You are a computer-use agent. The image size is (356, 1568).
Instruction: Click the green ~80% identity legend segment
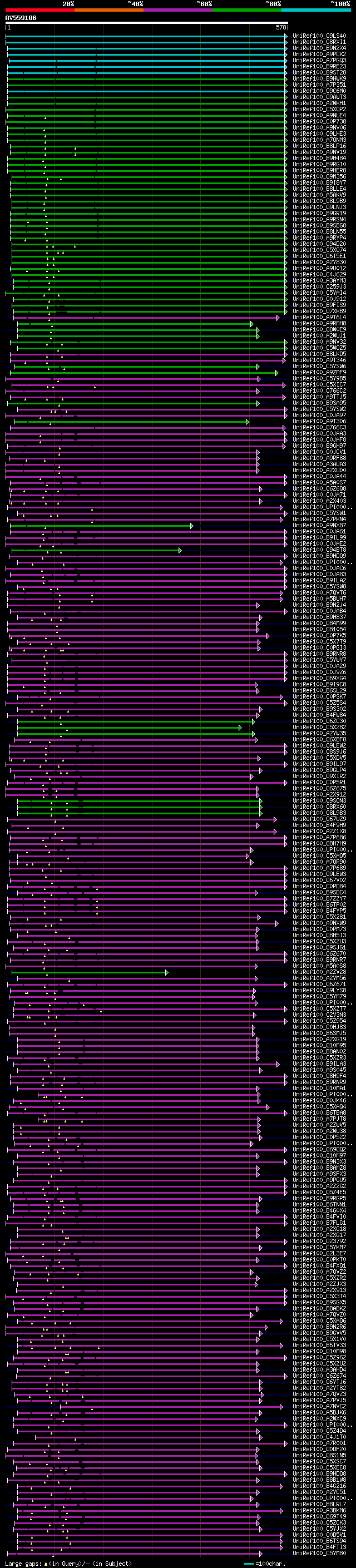[247, 10]
